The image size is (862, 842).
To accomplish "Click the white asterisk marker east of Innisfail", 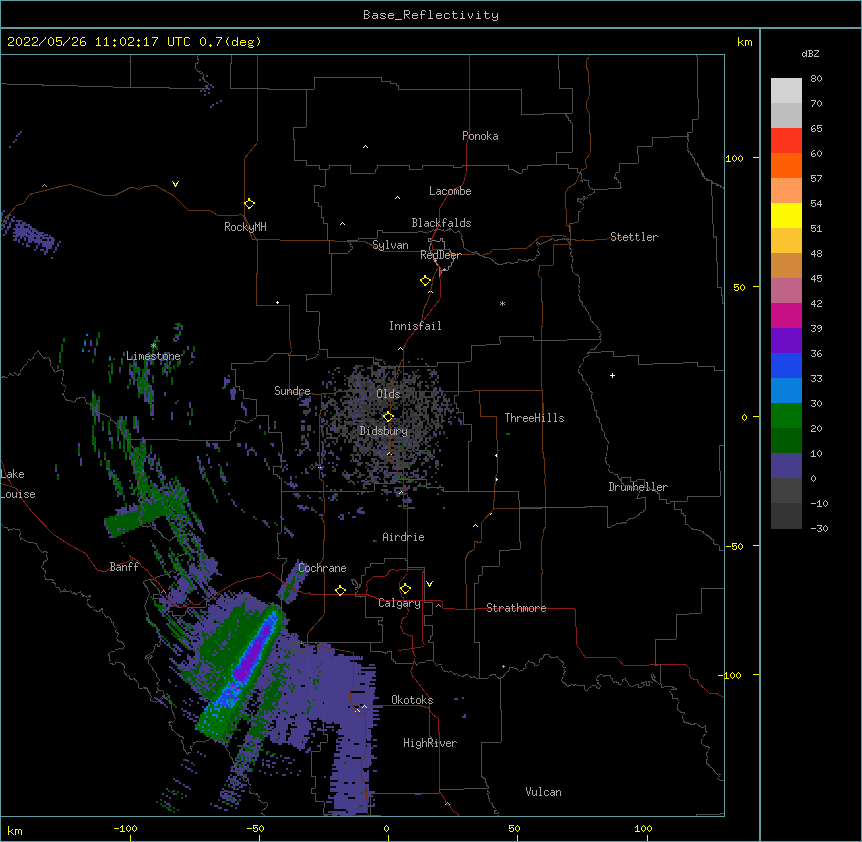I will click(x=502, y=303).
